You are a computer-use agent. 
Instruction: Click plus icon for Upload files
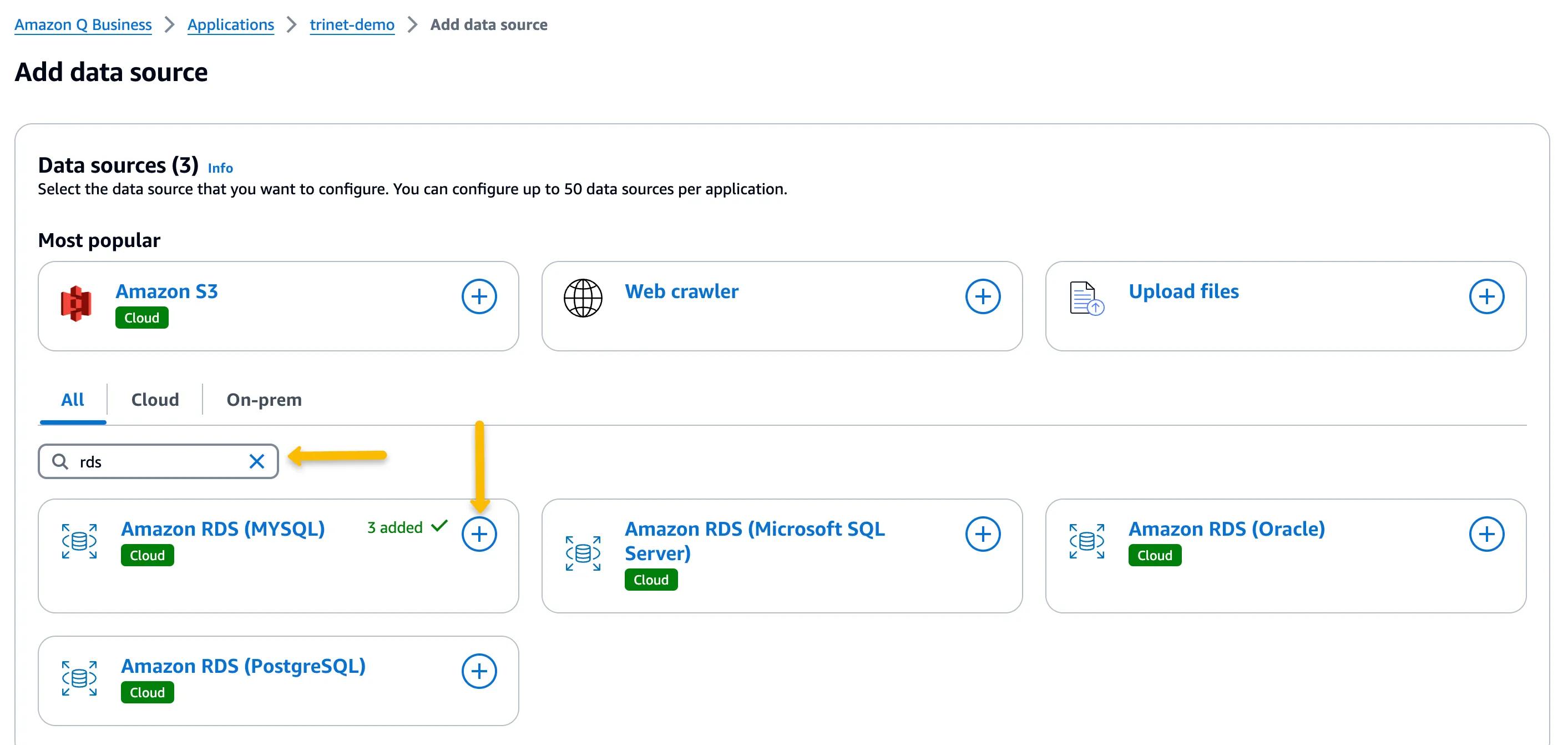click(x=1486, y=296)
